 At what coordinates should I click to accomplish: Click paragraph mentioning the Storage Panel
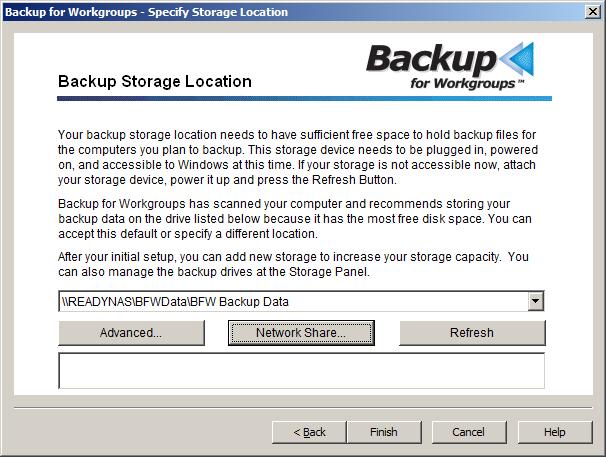point(293,264)
